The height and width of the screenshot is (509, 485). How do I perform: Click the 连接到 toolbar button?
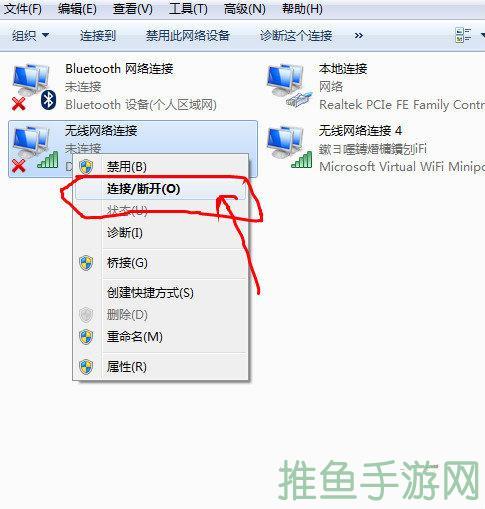[x=98, y=35]
